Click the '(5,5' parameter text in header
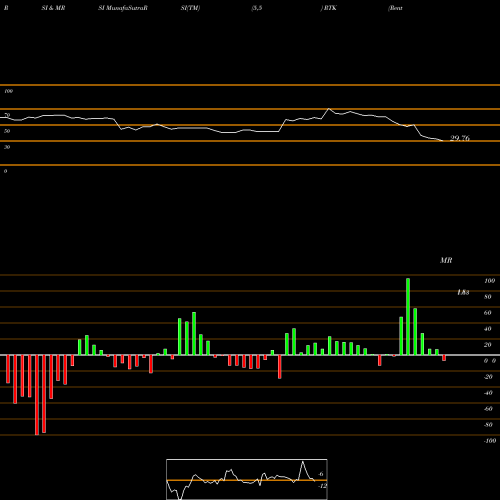Image resolution: width=500 pixels, height=500 pixels. [x=257, y=8]
